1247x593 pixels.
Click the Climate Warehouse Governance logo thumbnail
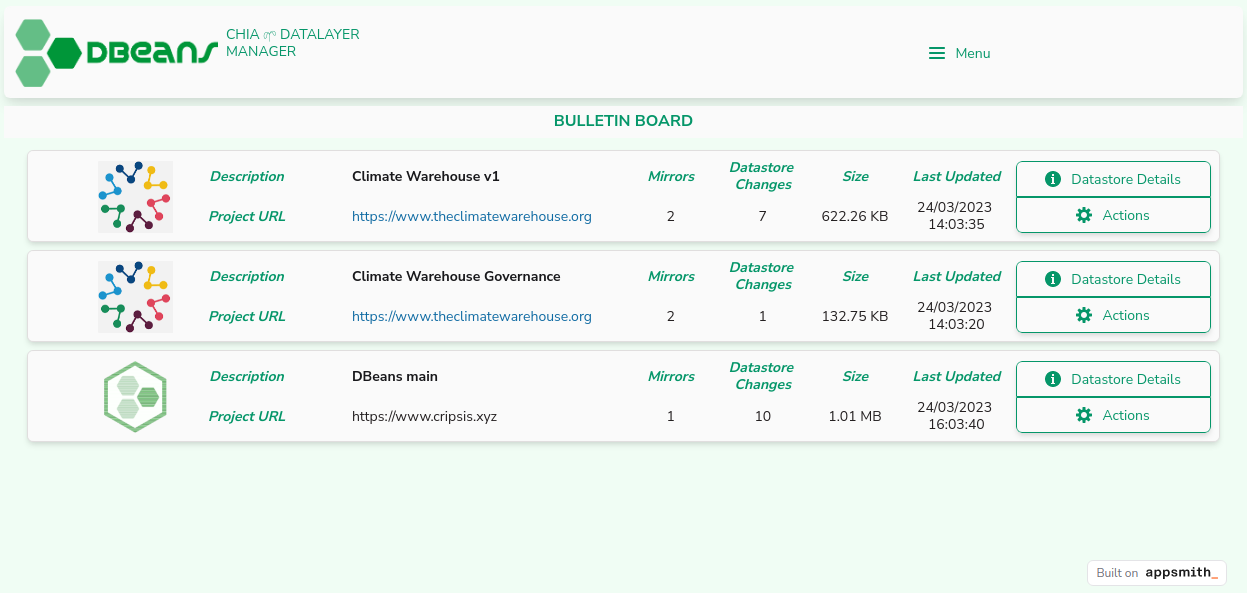pyautogui.click(x=135, y=297)
